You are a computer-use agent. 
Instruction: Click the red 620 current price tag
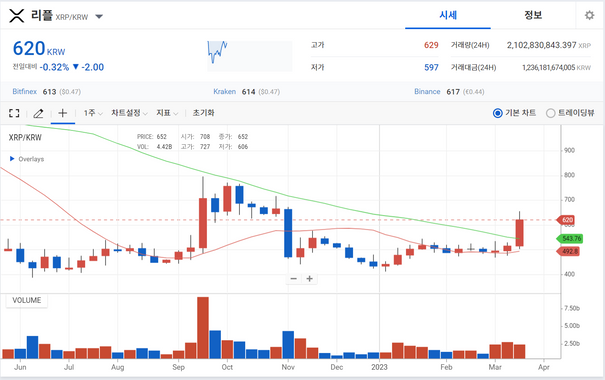tap(566, 220)
